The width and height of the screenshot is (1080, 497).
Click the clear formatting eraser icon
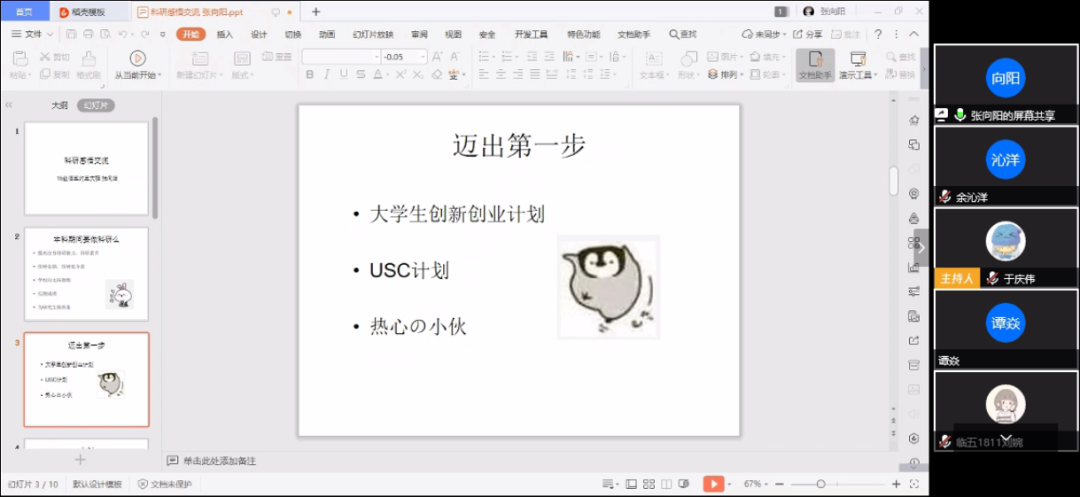(x=437, y=74)
